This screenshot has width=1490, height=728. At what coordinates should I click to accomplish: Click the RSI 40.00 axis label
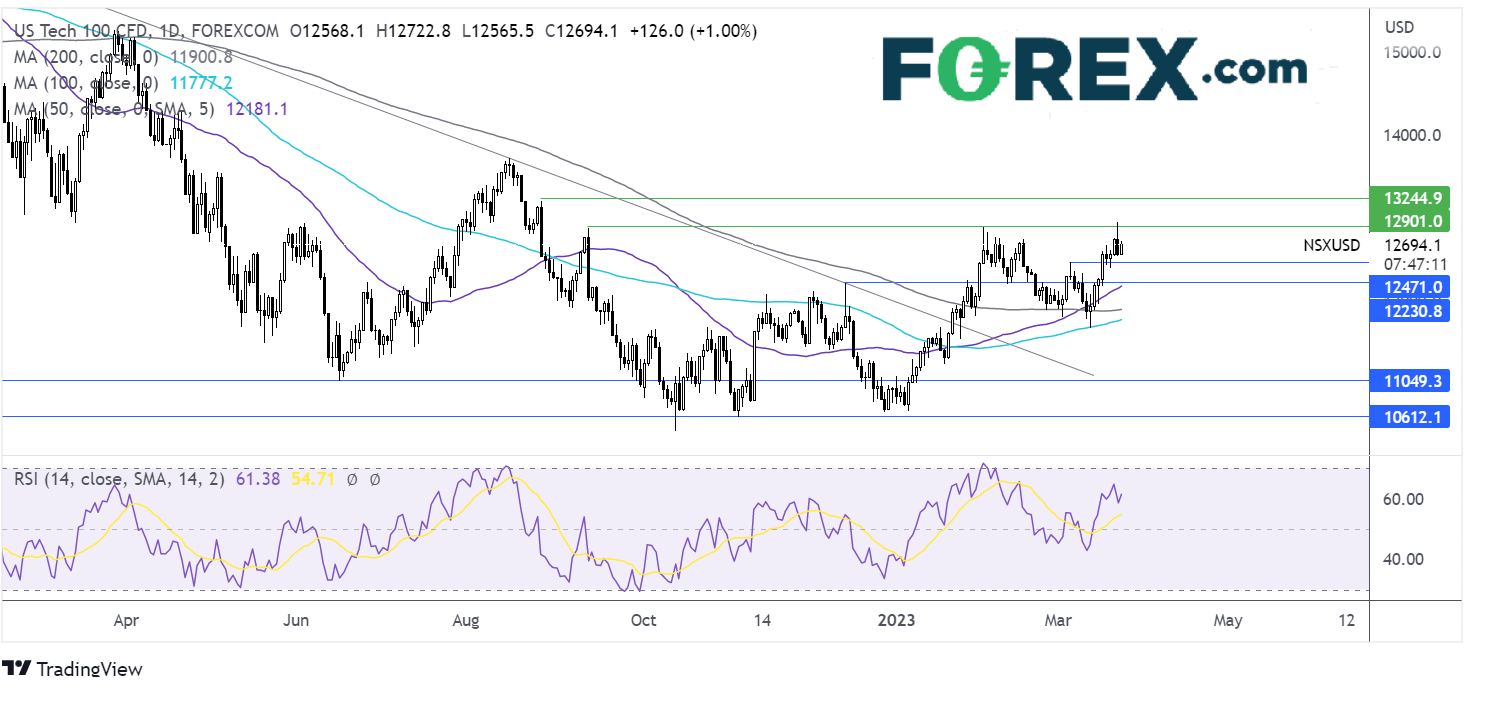[x=1403, y=559]
